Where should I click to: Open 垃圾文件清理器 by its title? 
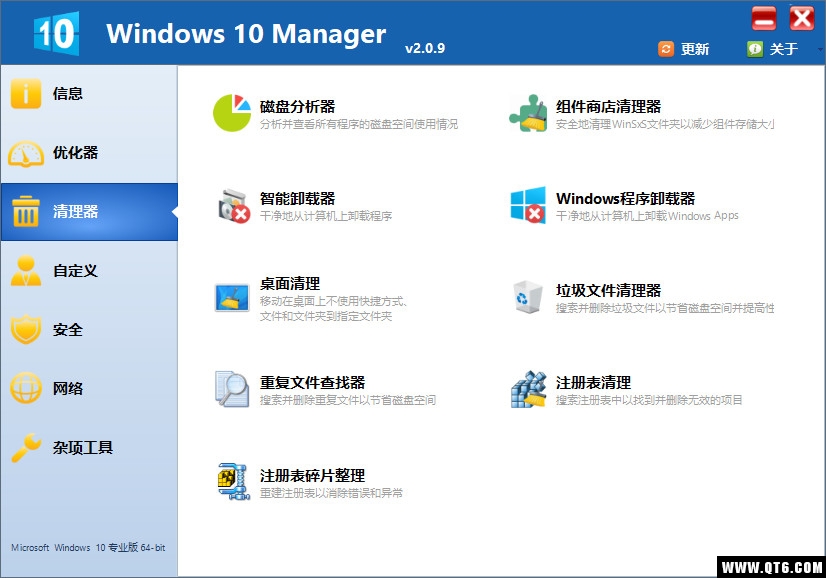tap(608, 290)
